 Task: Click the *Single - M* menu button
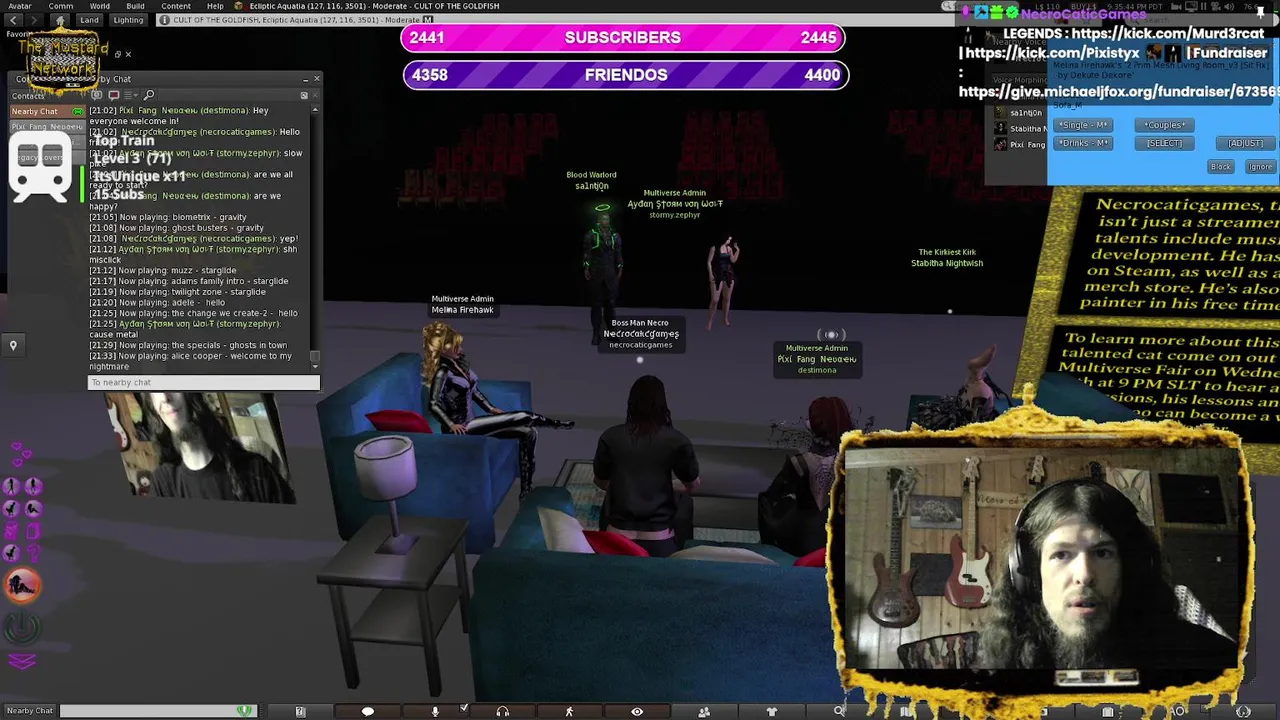click(x=1084, y=125)
